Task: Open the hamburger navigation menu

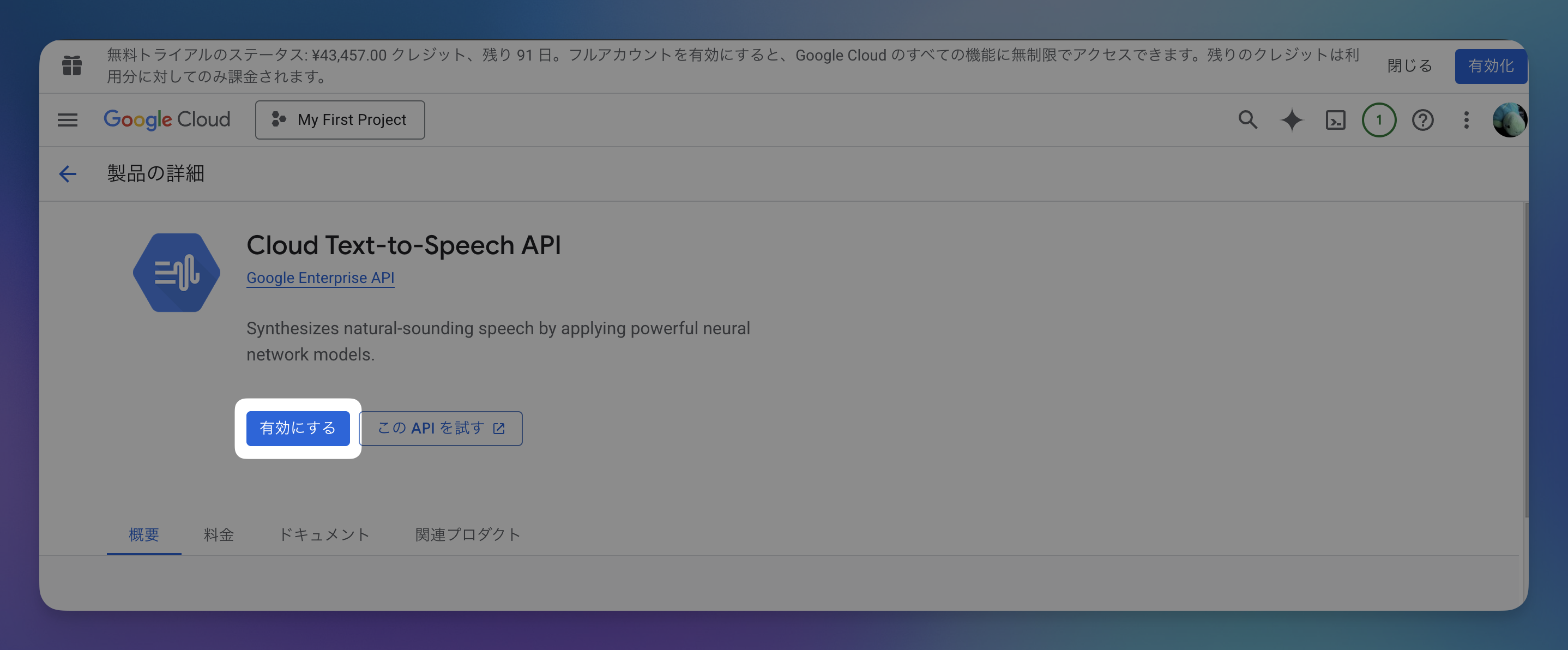Action: pyautogui.click(x=68, y=120)
